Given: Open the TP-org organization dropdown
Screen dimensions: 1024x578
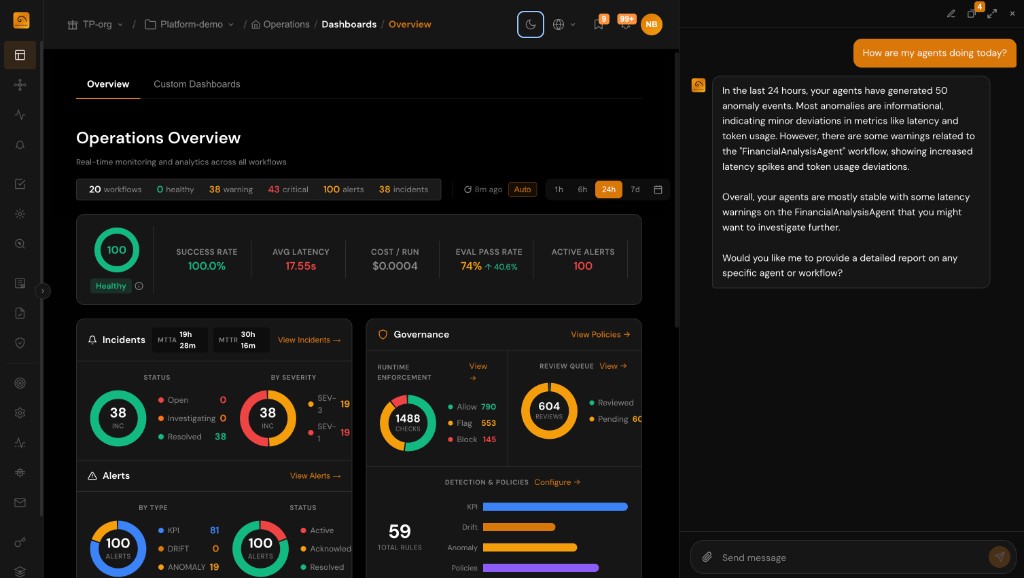Looking at the screenshot, I should tap(96, 24).
